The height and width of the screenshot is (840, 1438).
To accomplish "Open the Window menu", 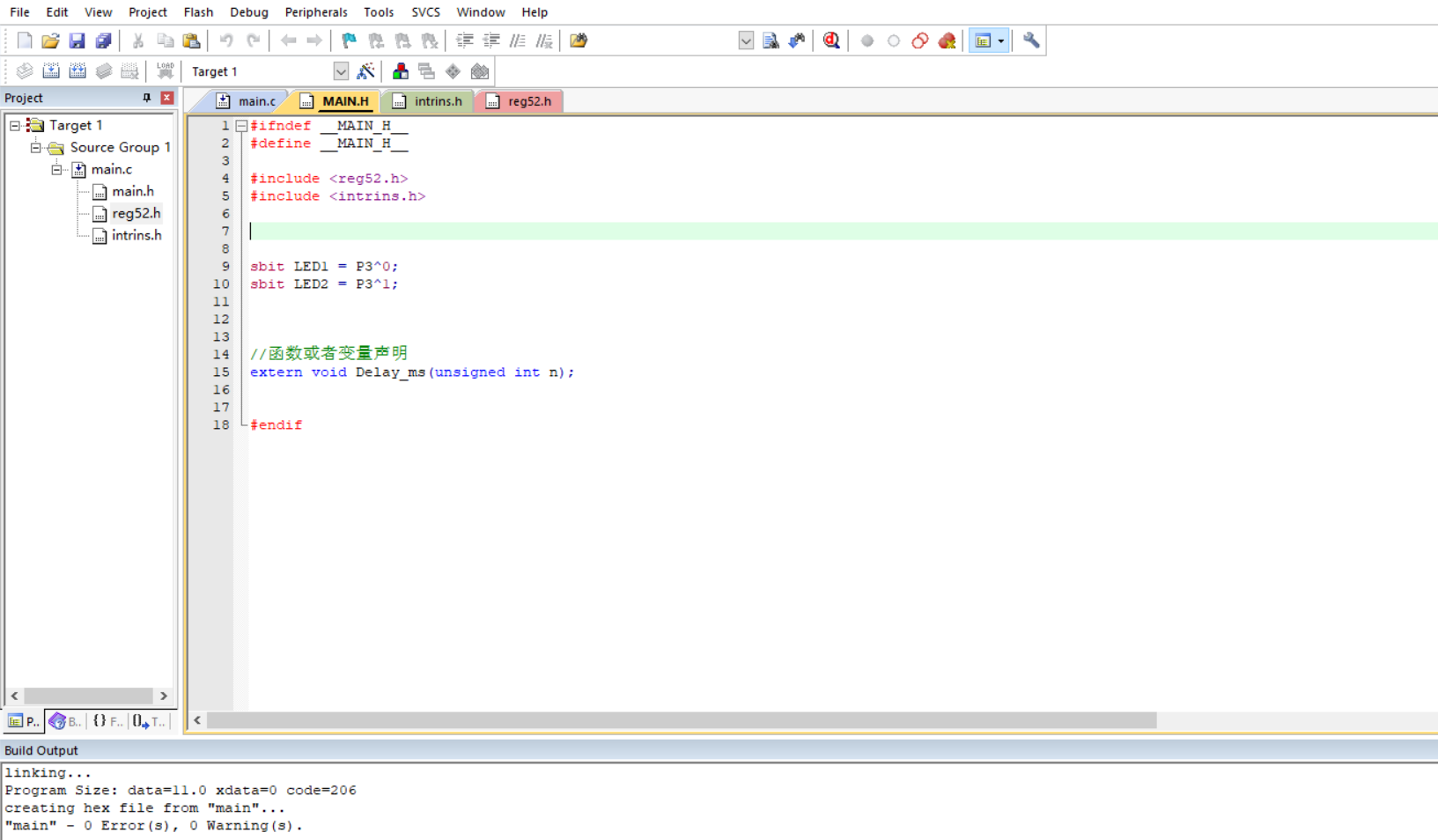I will coord(481,12).
